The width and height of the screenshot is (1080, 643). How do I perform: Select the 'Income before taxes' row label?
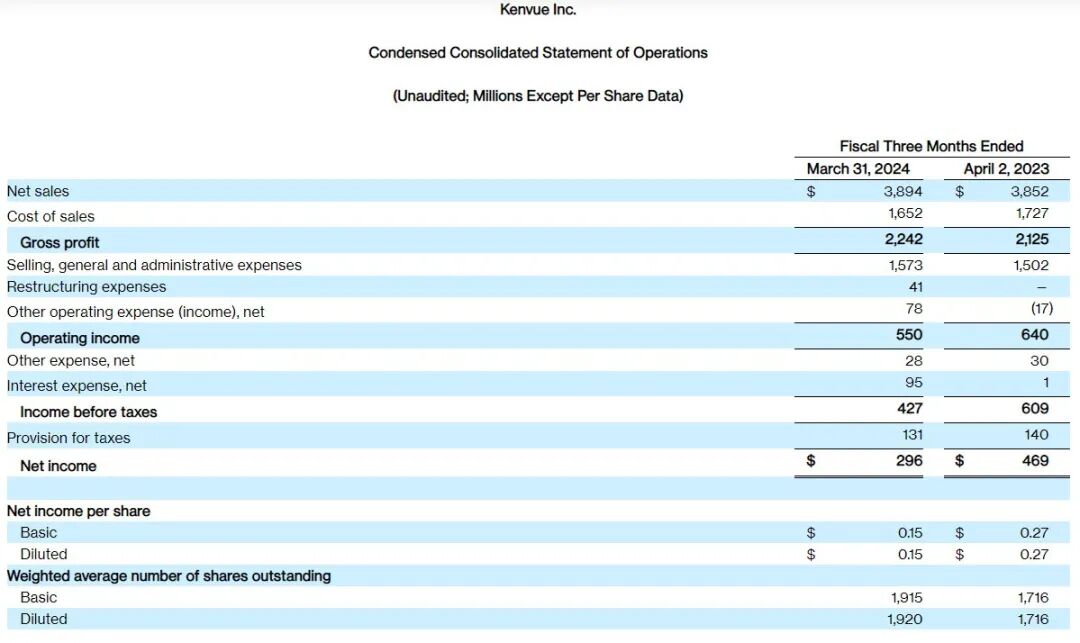(89, 412)
